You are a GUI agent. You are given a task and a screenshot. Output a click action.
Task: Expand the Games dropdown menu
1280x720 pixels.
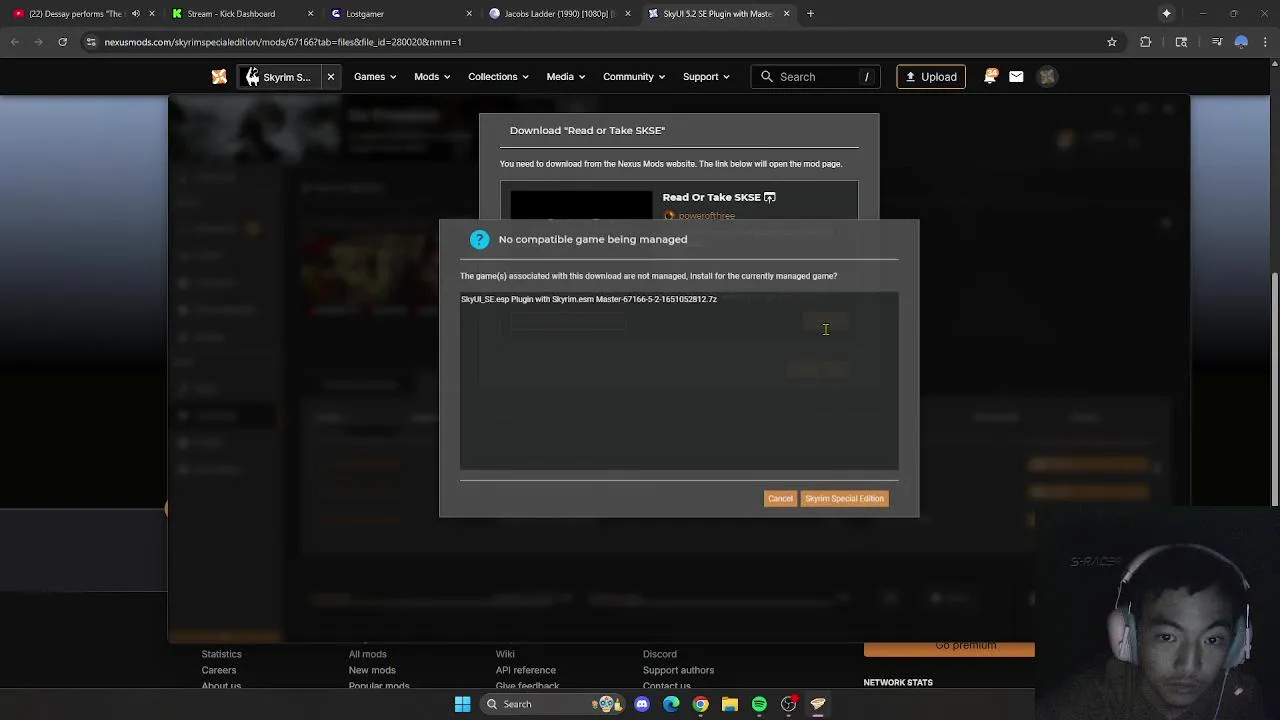375,77
